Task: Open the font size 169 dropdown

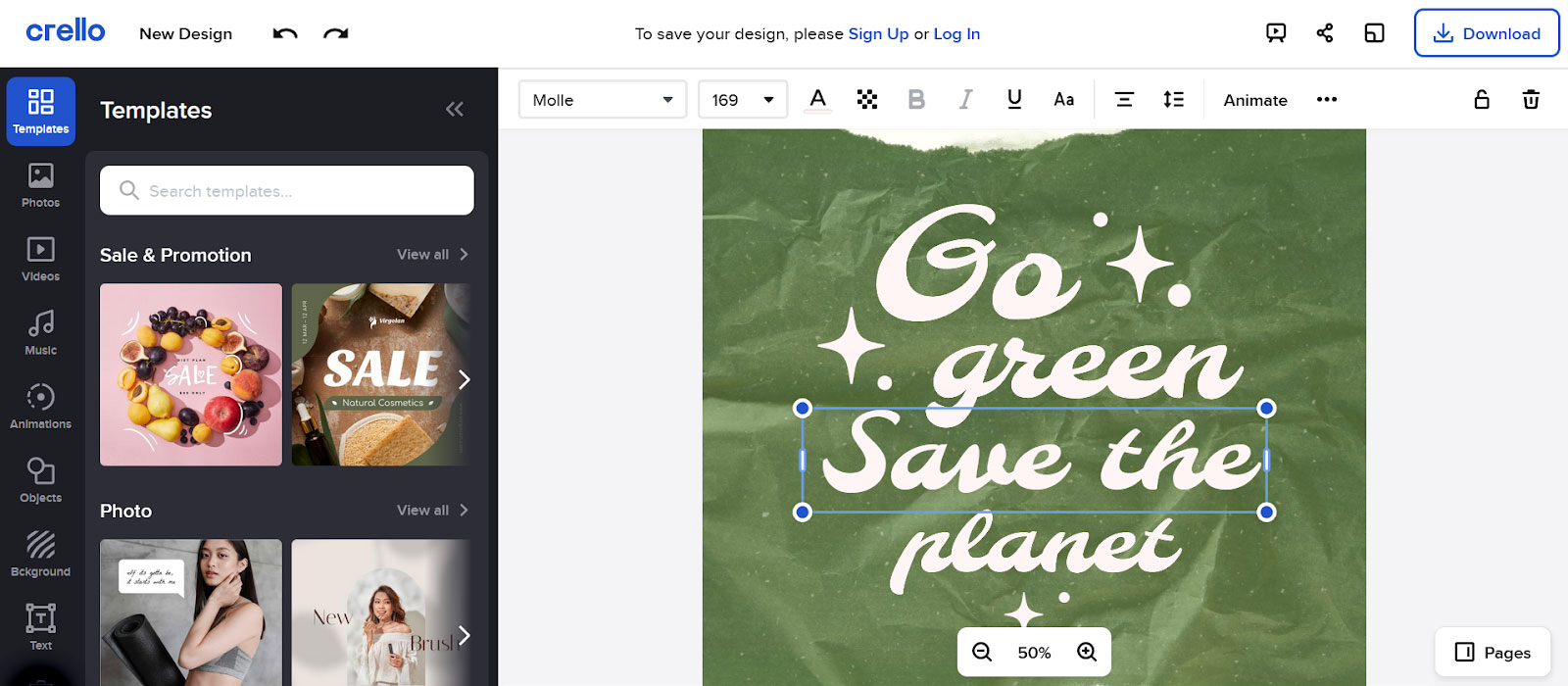Action: (743, 99)
